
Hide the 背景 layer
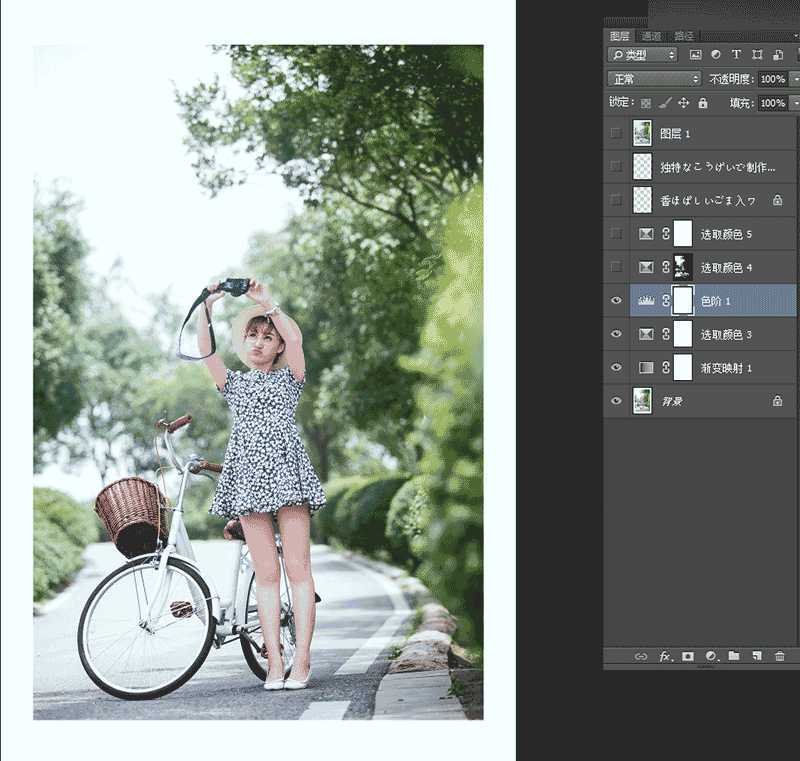click(617, 400)
